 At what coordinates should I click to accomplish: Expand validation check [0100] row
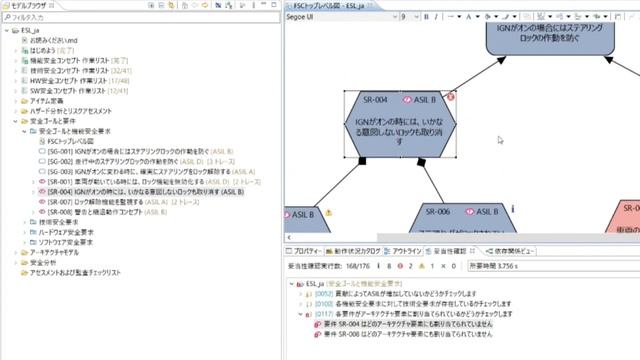[301, 304]
